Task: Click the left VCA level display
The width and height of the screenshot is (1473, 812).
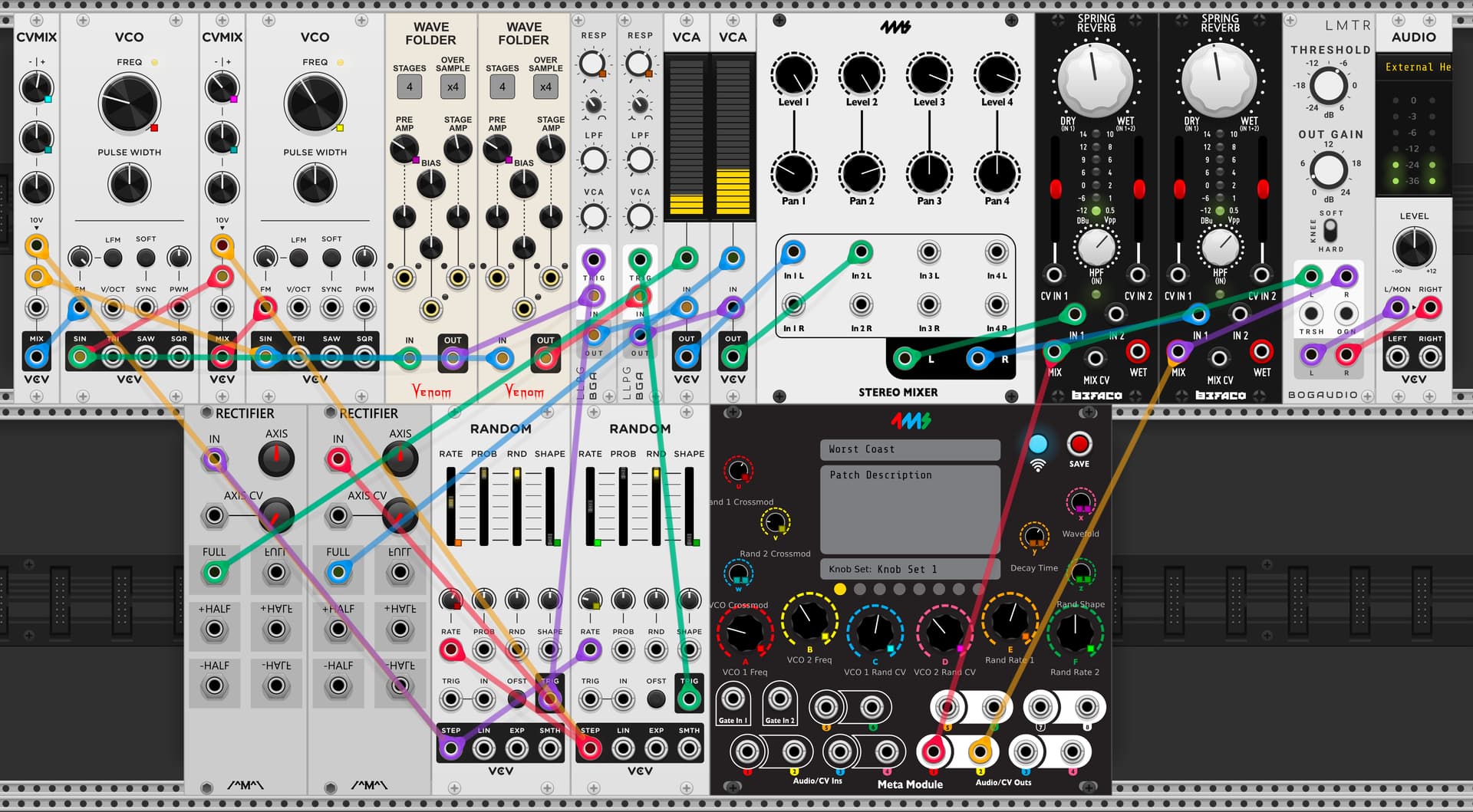Action: [x=686, y=136]
